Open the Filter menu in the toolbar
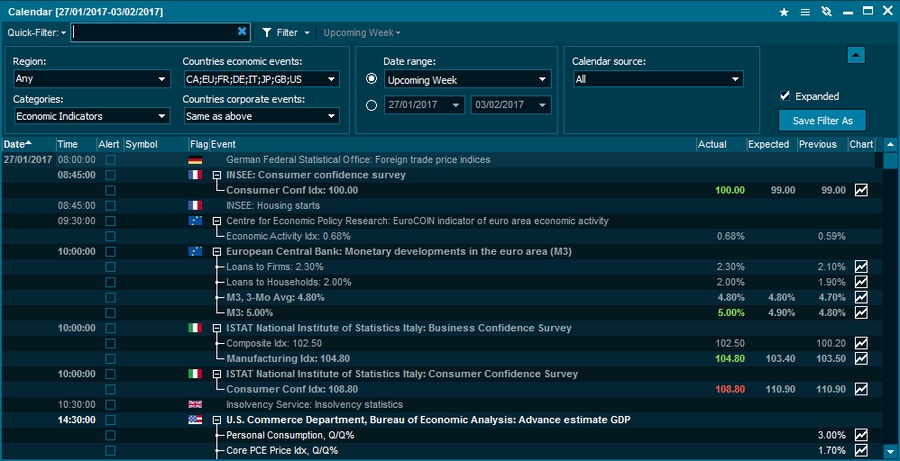 click(x=286, y=32)
